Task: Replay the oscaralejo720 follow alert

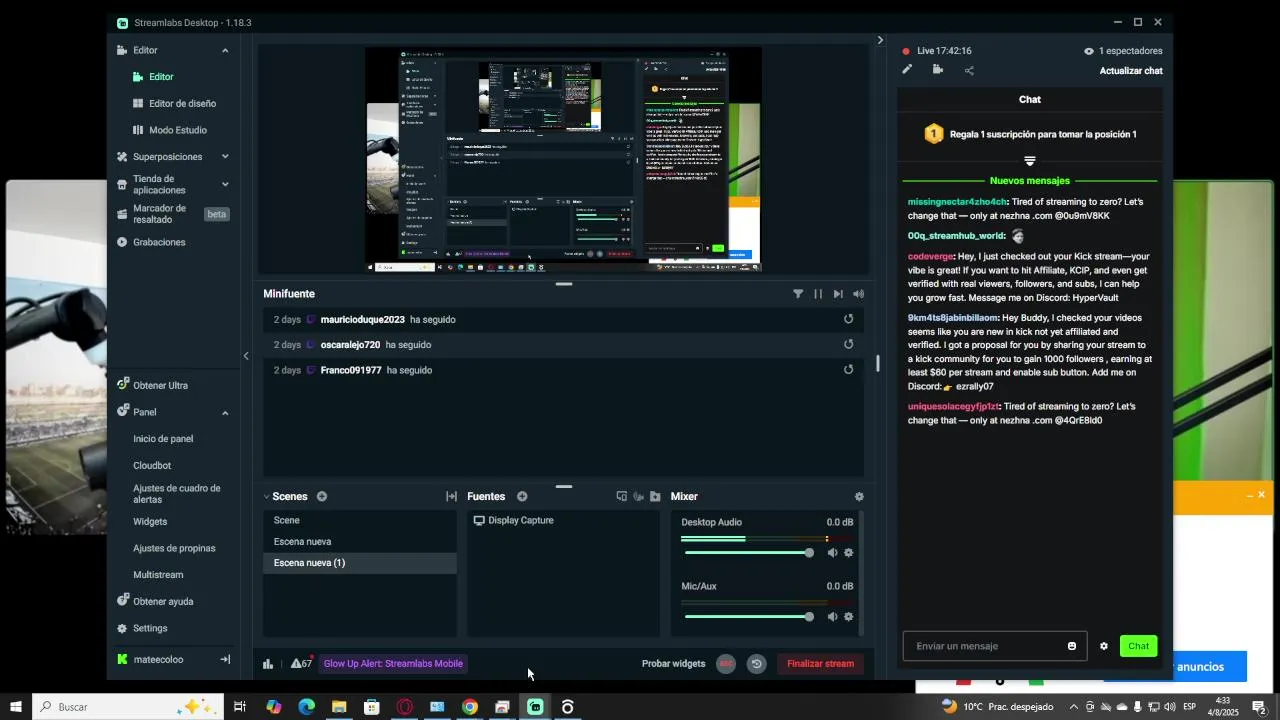Action: 849,344
